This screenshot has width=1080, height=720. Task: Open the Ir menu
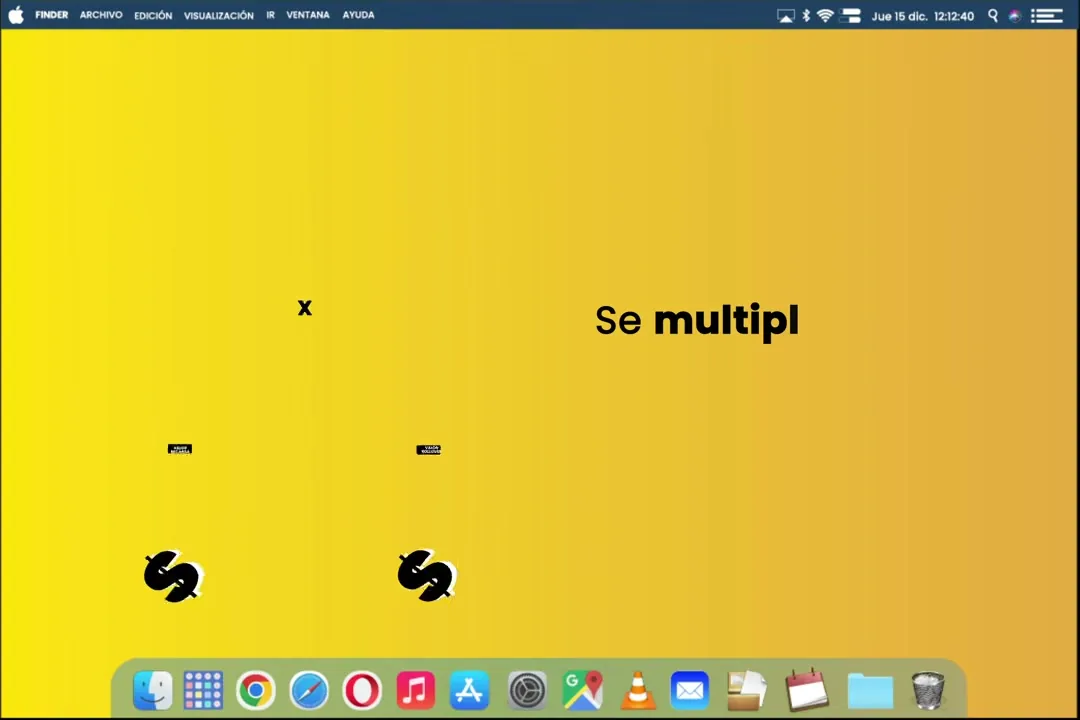point(271,14)
